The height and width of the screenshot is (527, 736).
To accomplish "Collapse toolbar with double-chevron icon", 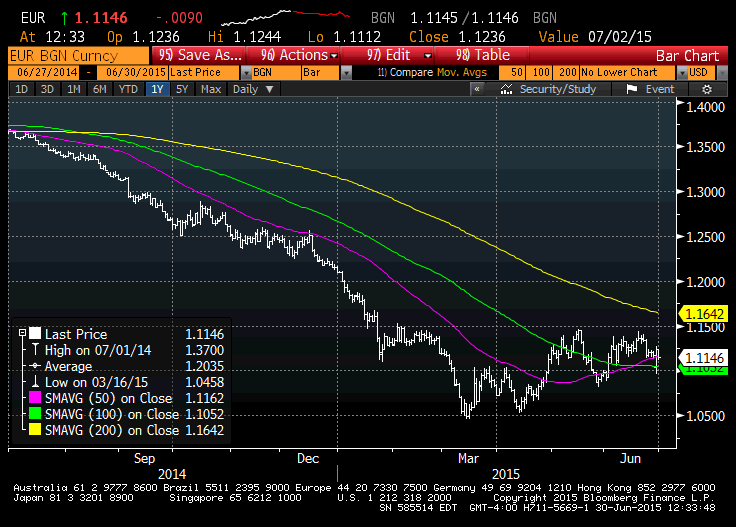I will pos(479,89).
